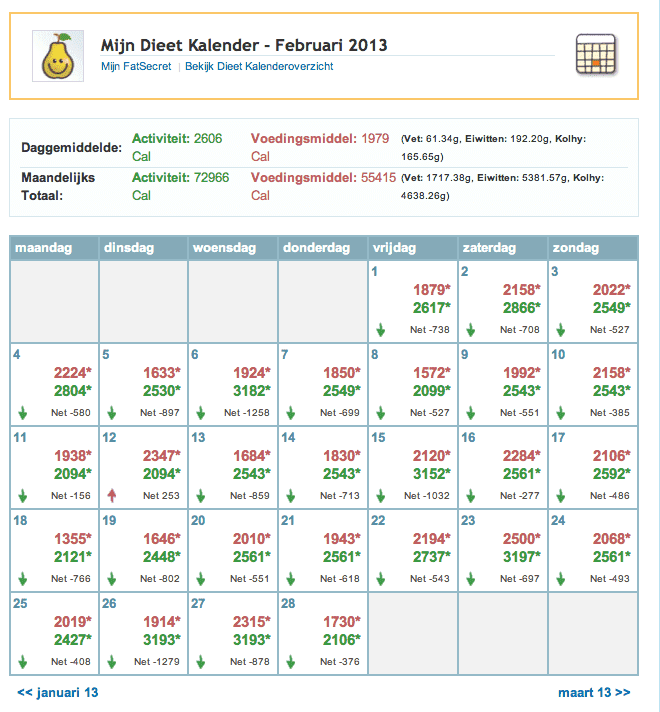Click green down arrow on day 7
This screenshot has height=712, width=660.
click(291, 413)
